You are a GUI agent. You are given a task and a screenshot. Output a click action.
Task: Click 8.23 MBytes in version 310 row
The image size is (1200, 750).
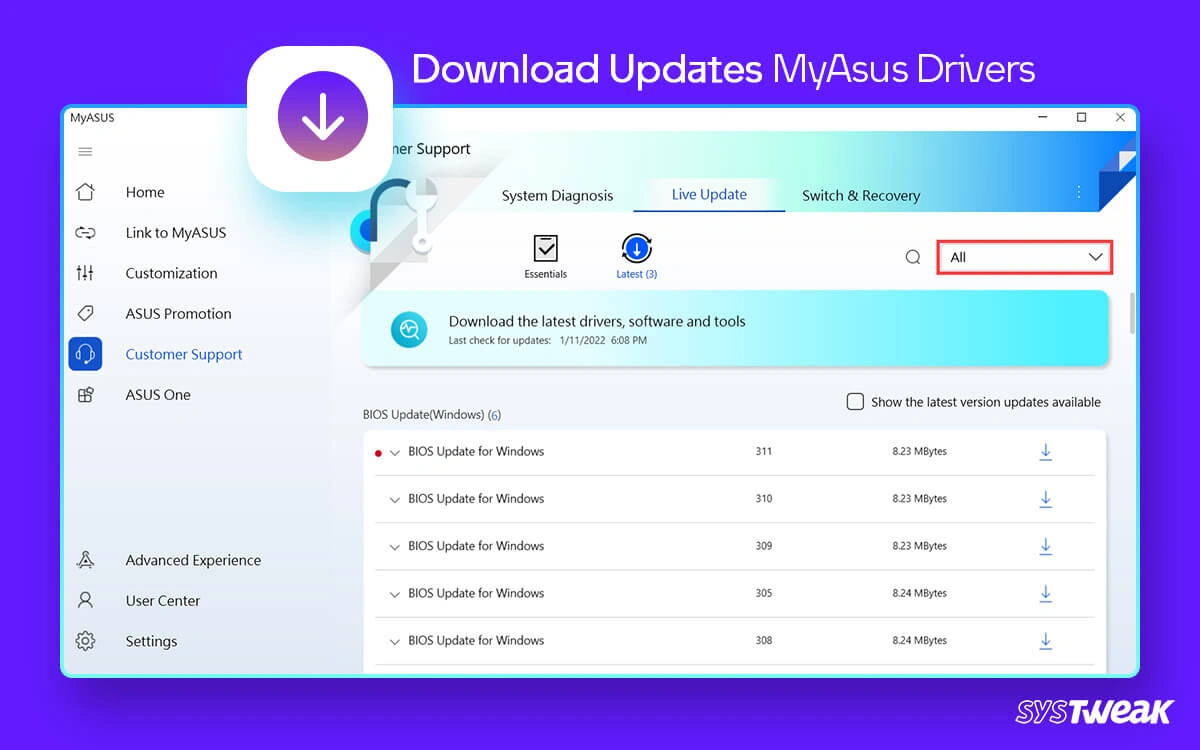pos(919,499)
